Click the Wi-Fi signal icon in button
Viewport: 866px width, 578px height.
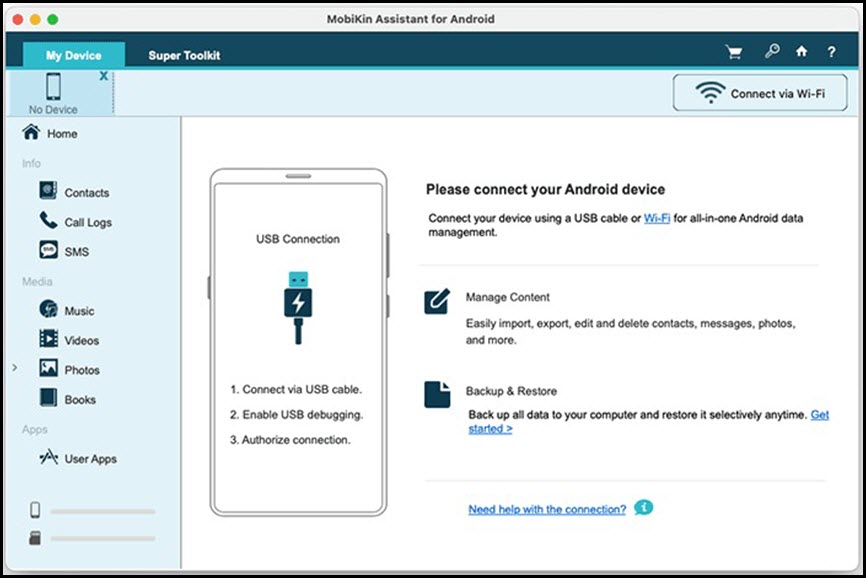coord(710,92)
